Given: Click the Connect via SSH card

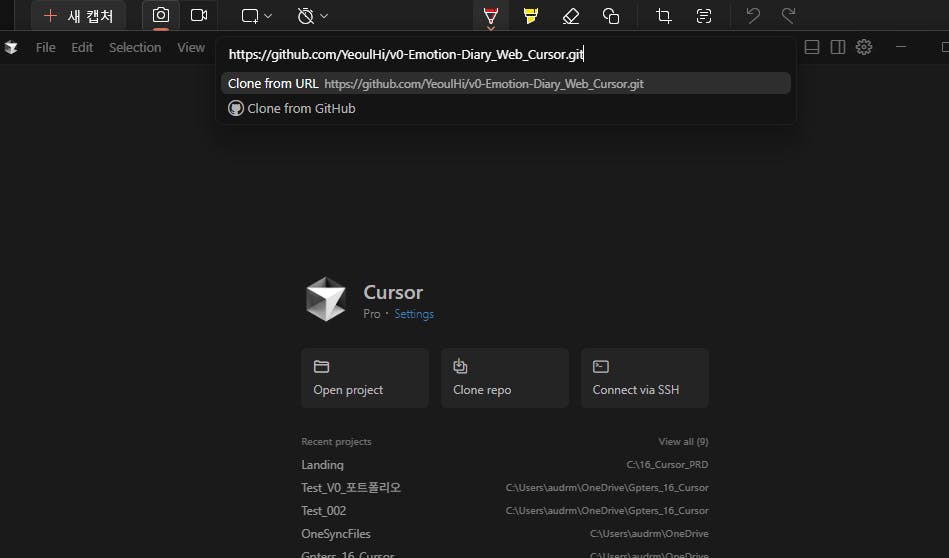Looking at the screenshot, I should [645, 378].
